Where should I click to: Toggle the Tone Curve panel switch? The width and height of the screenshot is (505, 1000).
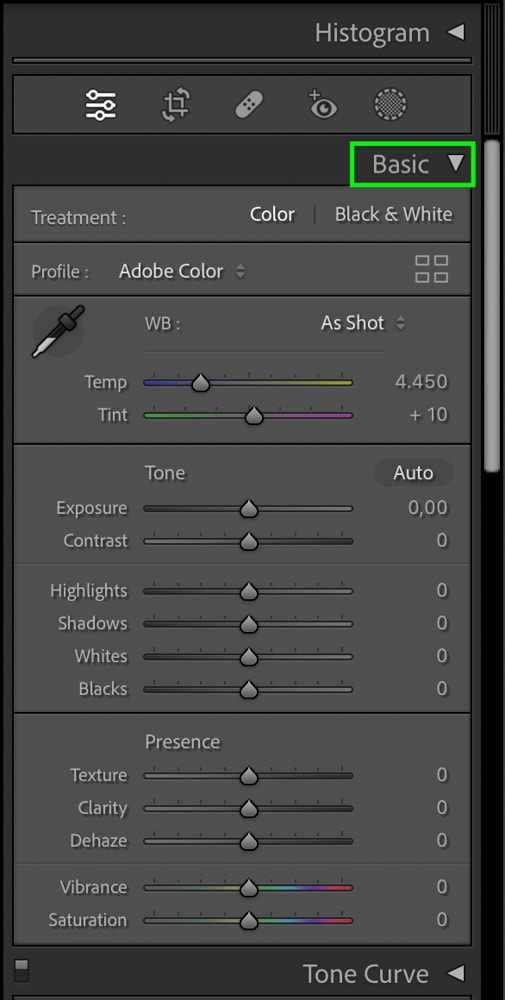[22, 970]
